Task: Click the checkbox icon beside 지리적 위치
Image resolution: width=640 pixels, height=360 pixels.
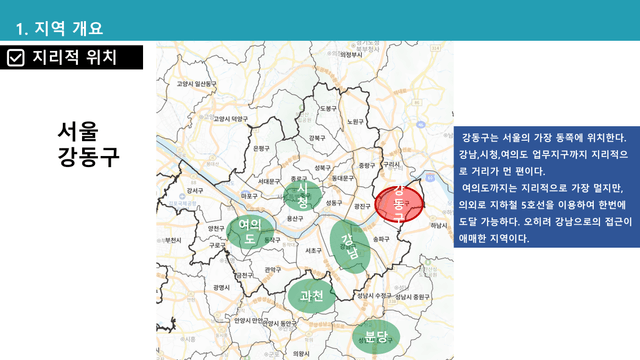Action: click(16, 58)
